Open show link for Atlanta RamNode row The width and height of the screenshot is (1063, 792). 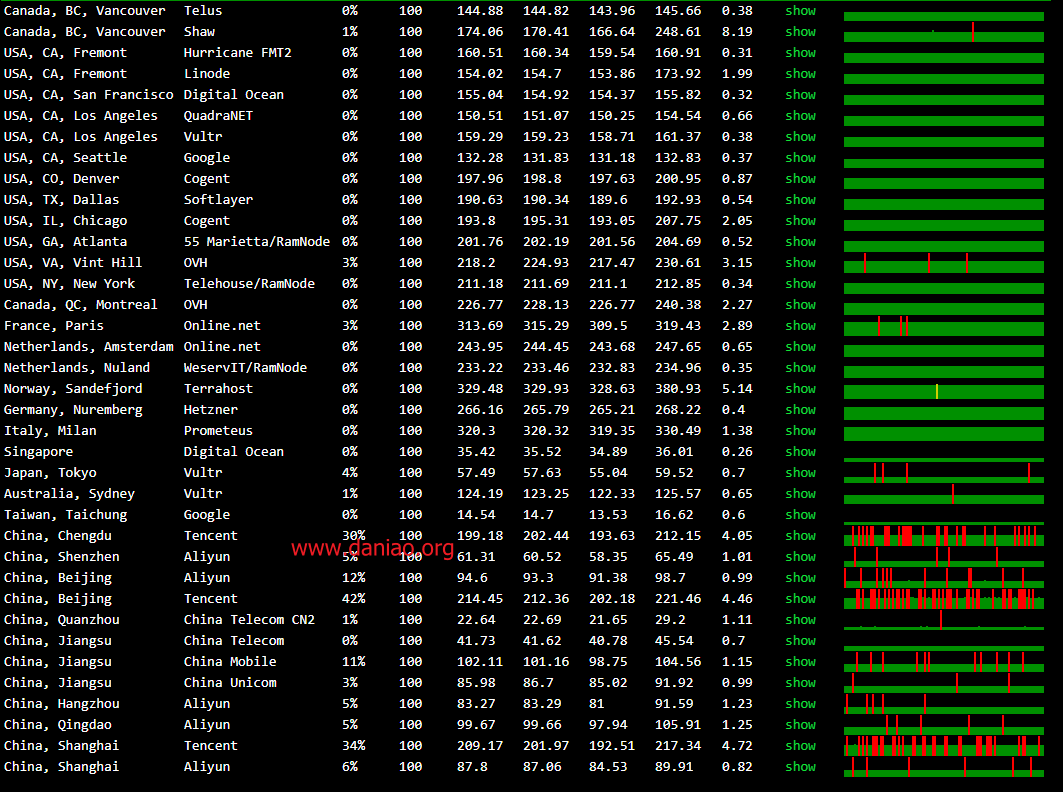tap(800, 242)
